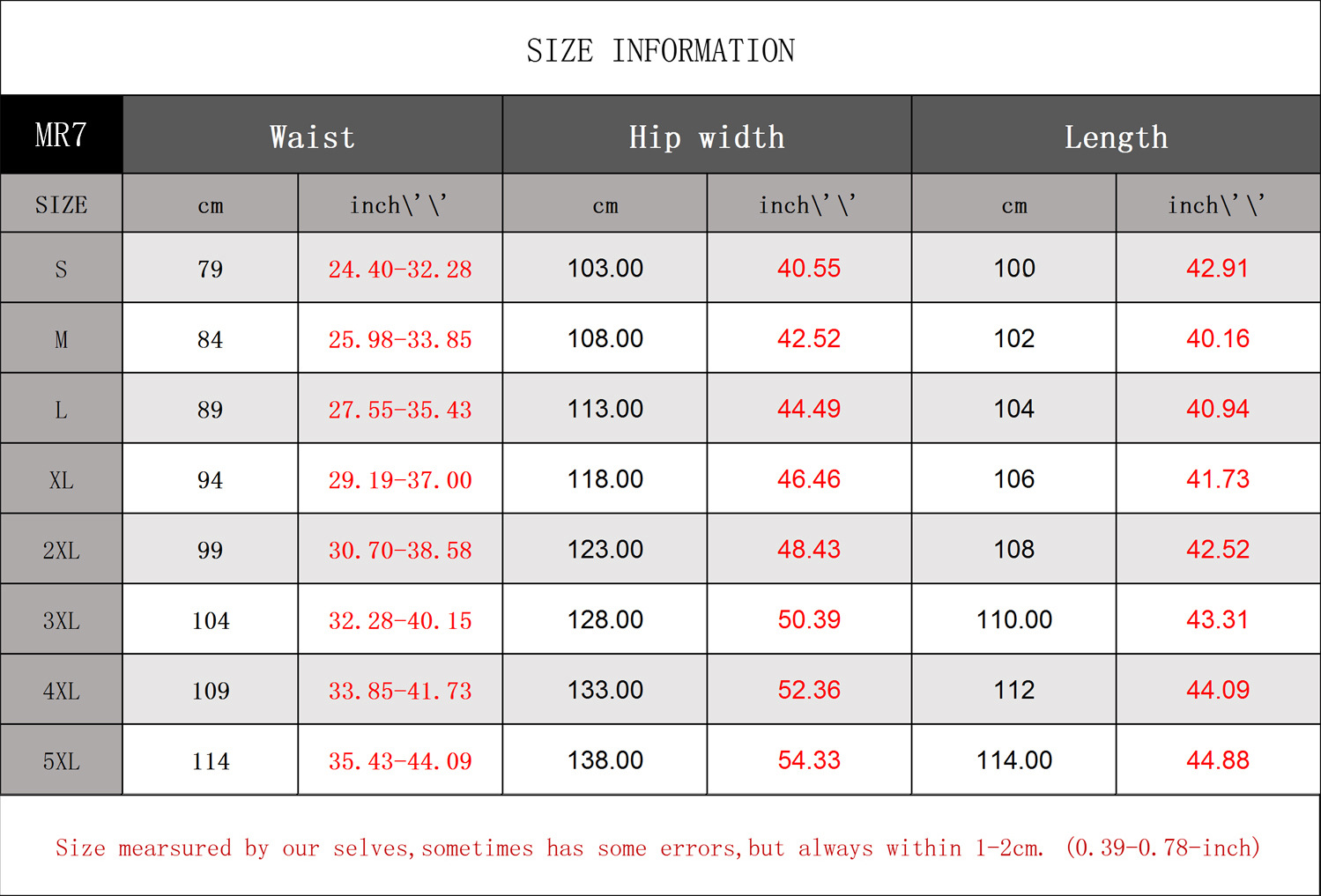Click the Waist column header
Viewport: 1321px width, 896px height.
click(x=312, y=137)
